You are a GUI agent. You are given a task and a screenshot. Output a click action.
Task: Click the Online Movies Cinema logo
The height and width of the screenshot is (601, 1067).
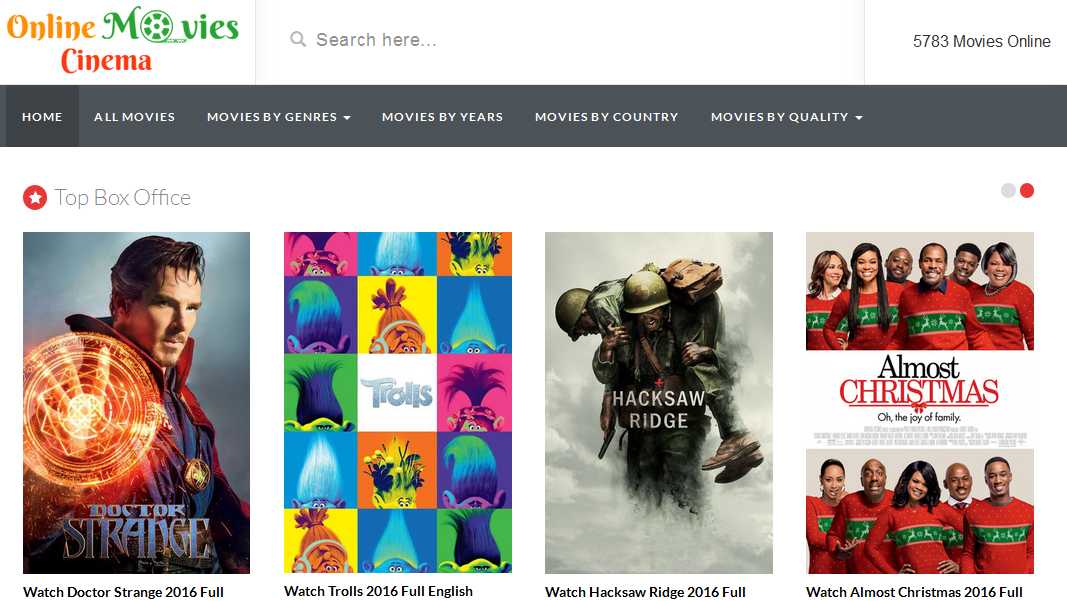pos(123,41)
